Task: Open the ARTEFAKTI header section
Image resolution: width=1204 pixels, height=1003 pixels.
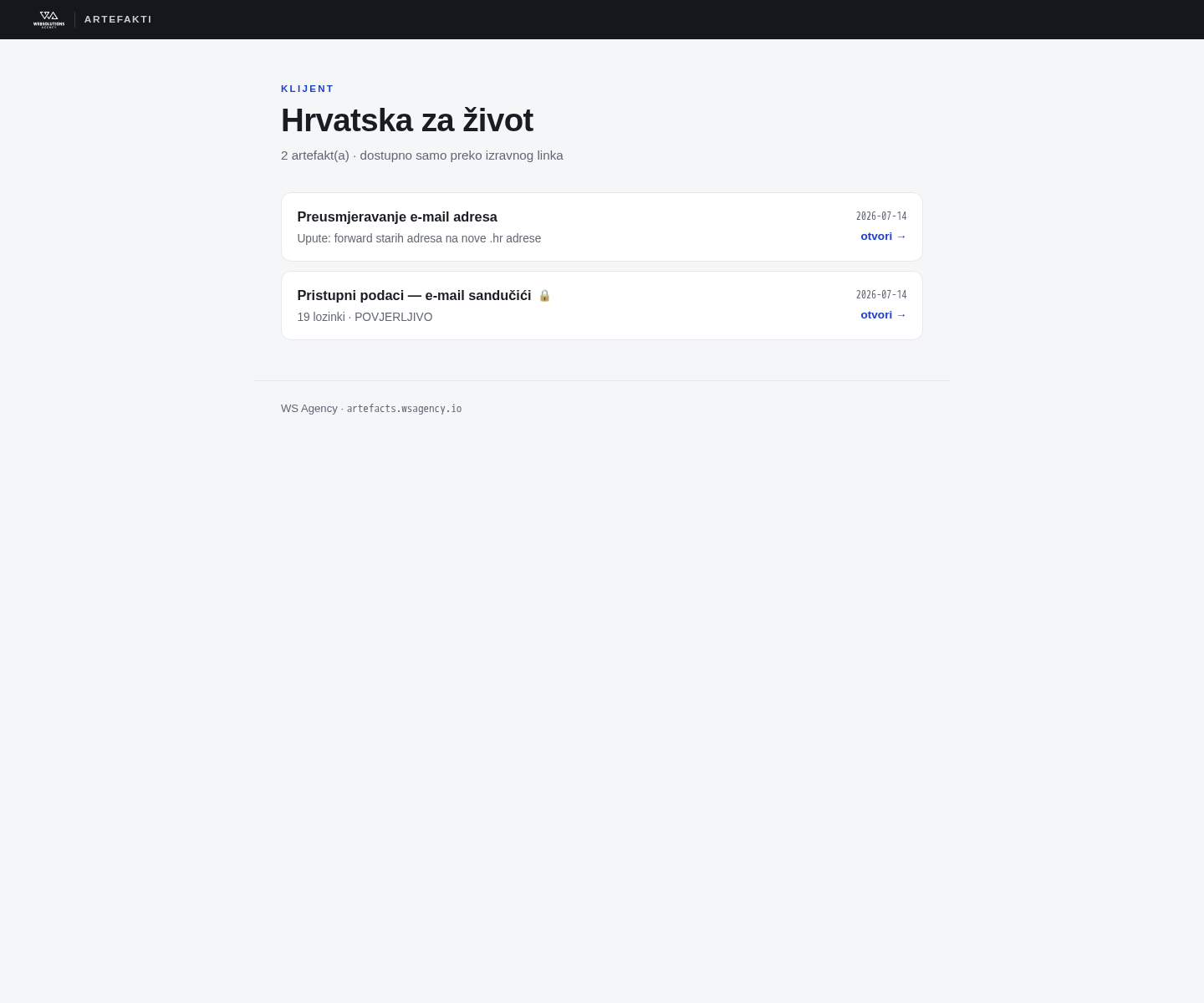Action: point(118,19)
